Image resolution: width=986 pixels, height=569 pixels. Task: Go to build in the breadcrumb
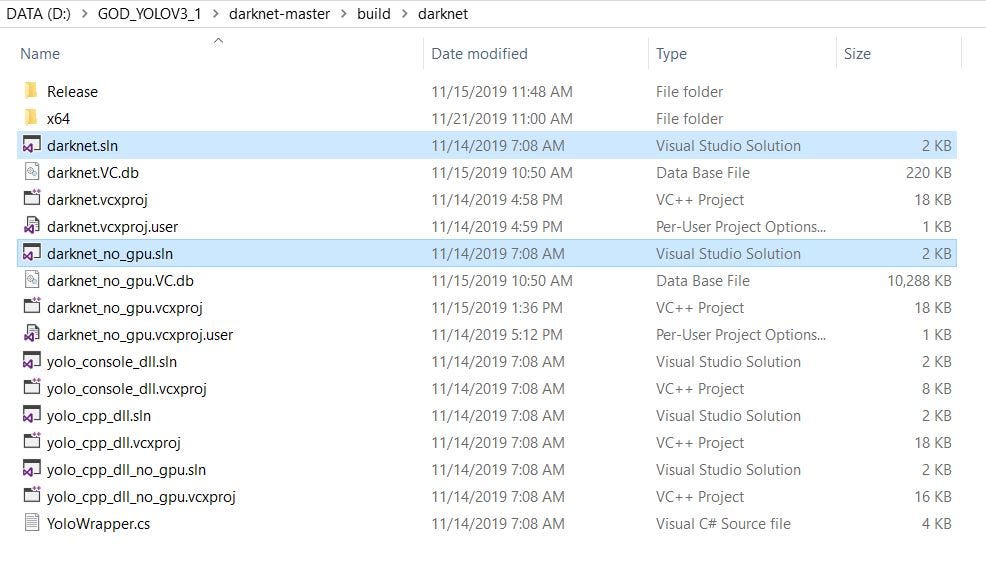point(374,14)
